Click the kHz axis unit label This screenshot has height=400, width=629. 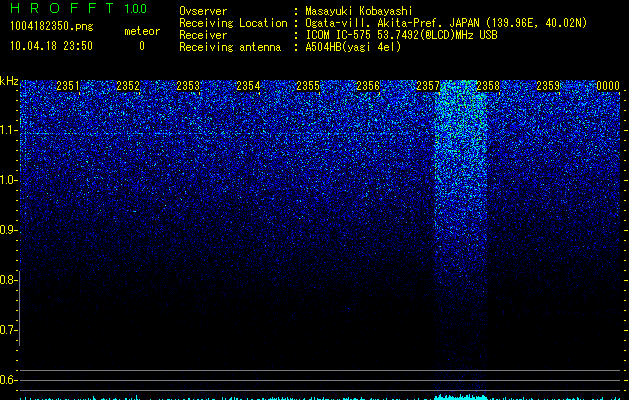point(9,81)
